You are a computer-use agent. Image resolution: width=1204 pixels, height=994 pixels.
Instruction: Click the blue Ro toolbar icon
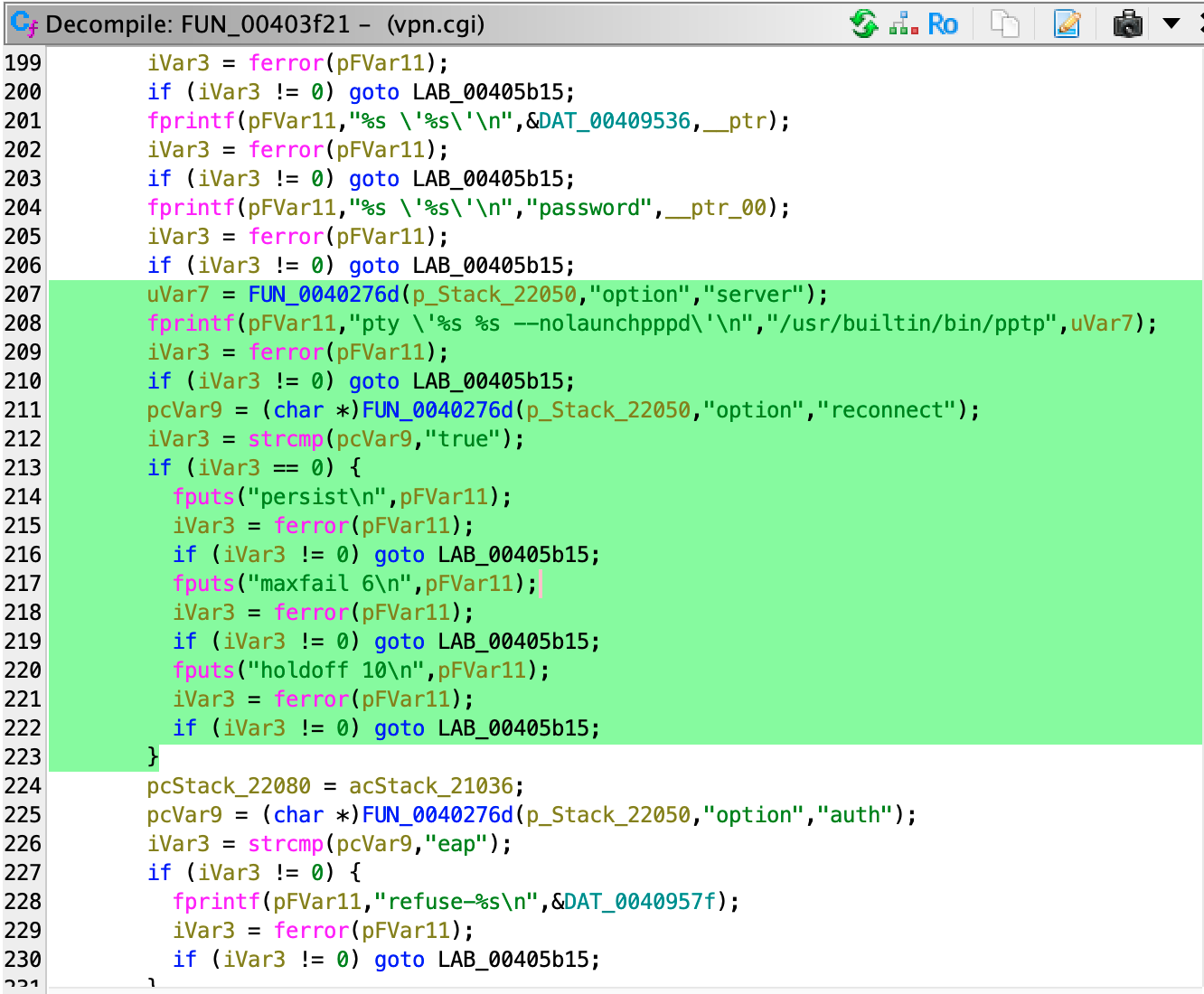[943, 23]
